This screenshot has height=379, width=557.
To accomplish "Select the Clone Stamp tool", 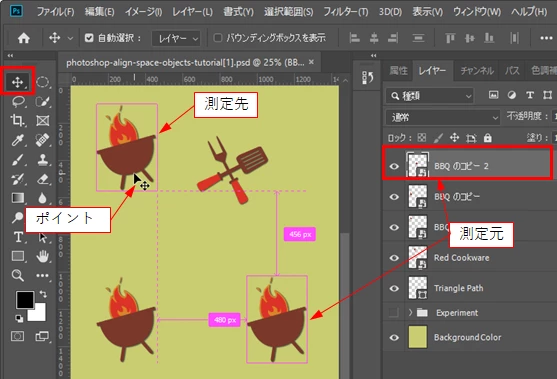I will [x=43, y=159].
